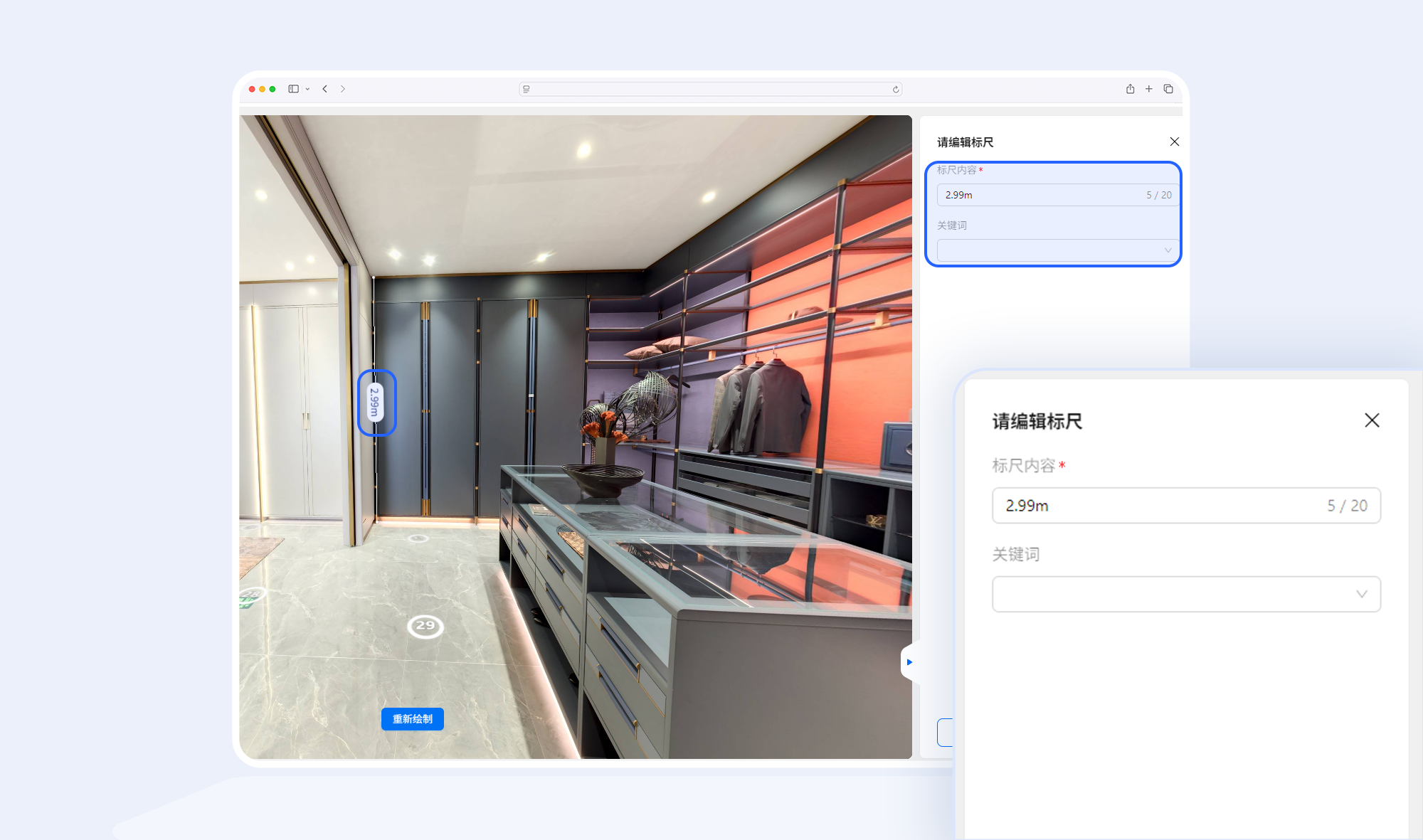Close the small 请编辑标尺 panel
Image resolution: width=1423 pixels, height=840 pixels.
click(1175, 142)
